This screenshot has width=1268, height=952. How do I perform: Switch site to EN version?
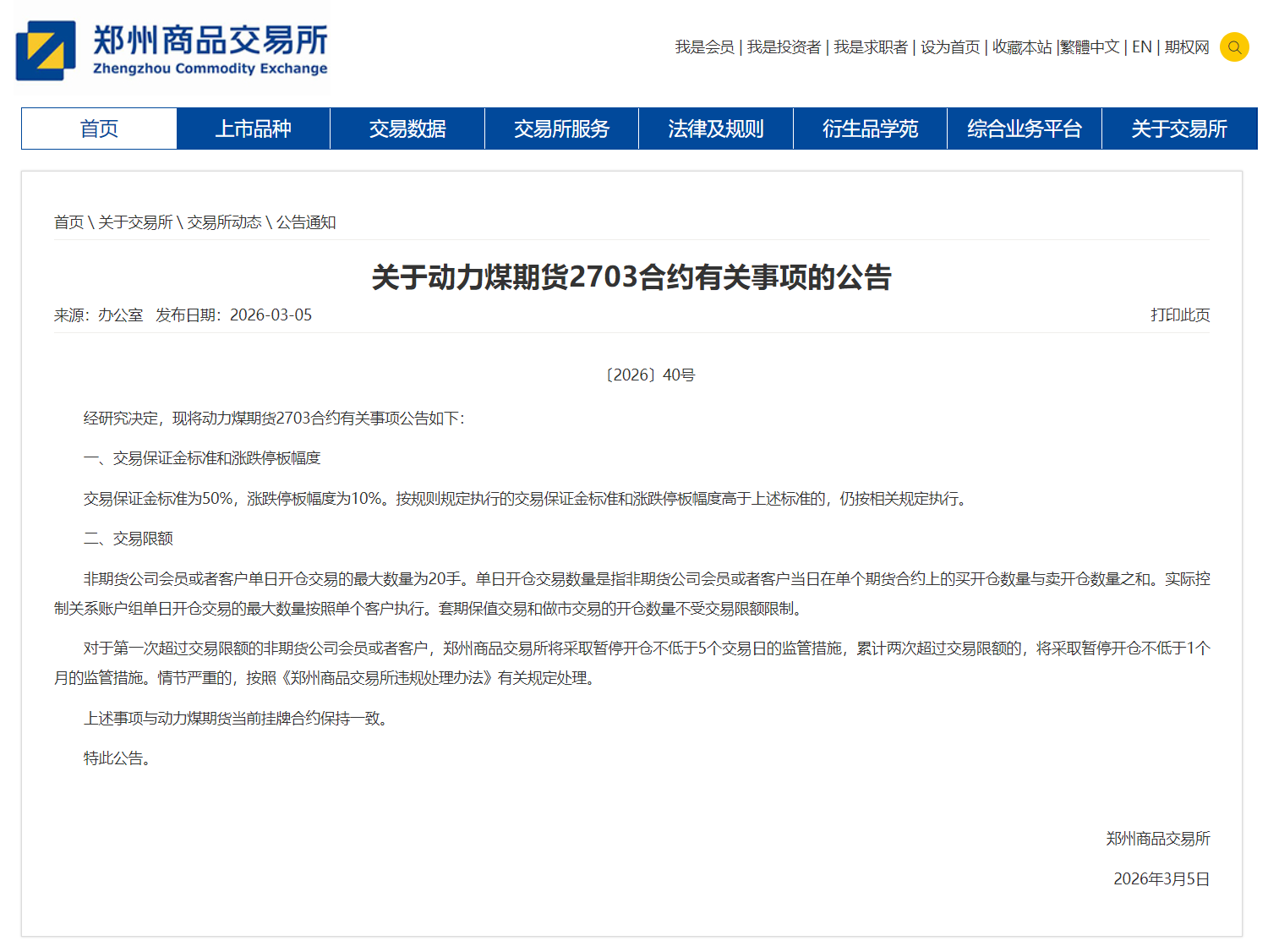click(x=1141, y=47)
